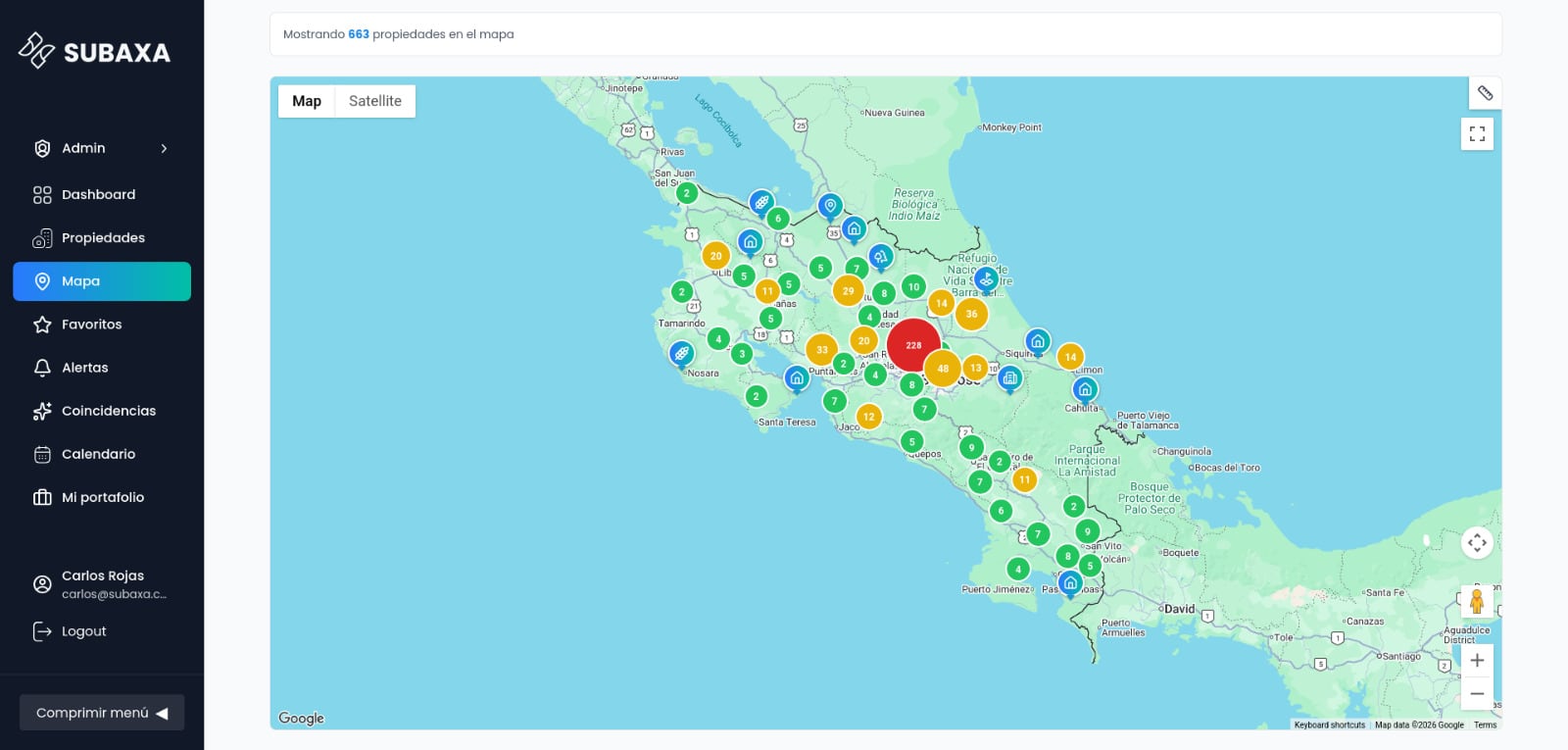Click the 2 cluster near San Juan del Sur
This screenshot has width=1568, height=750.
[687, 193]
